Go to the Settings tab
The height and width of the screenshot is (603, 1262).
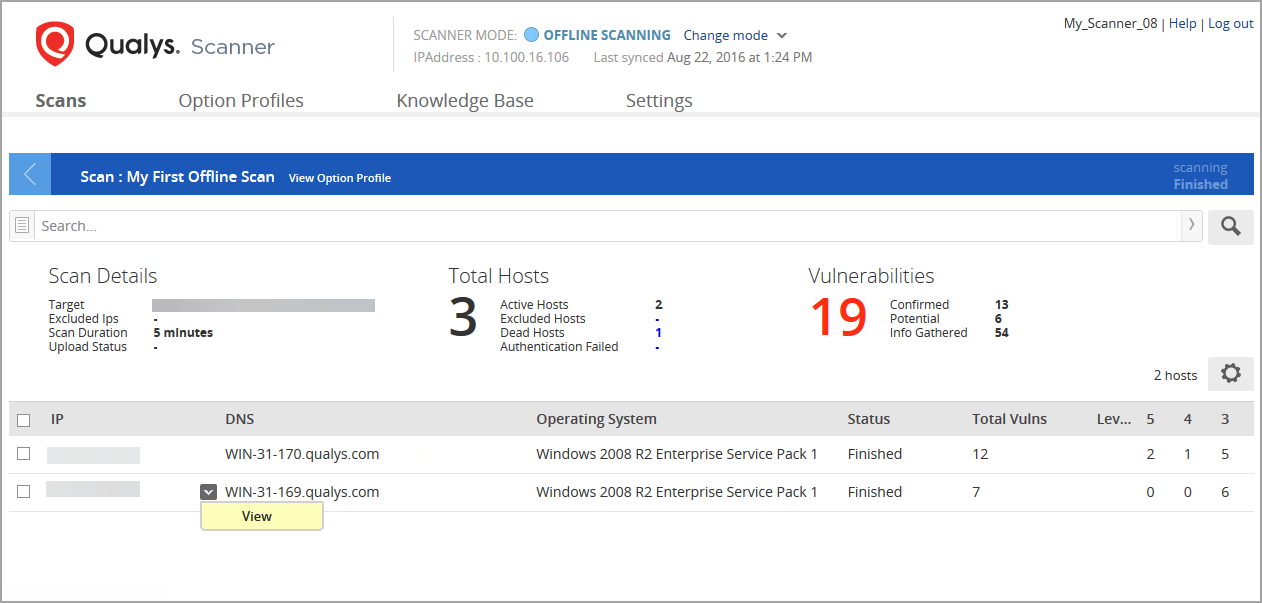(x=659, y=101)
